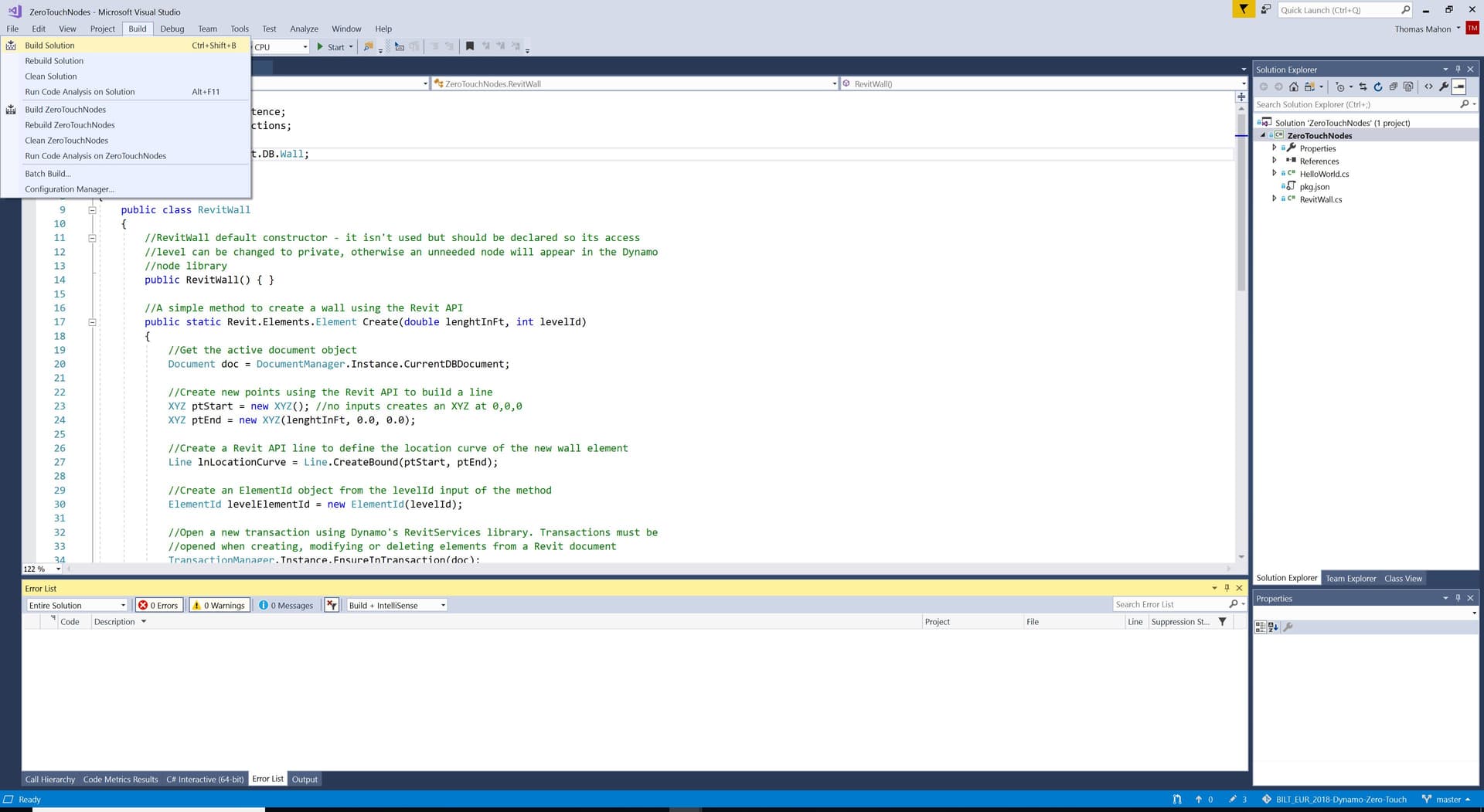The height and width of the screenshot is (812, 1484).
Task: Switch to the Output tab
Action: (305, 779)
